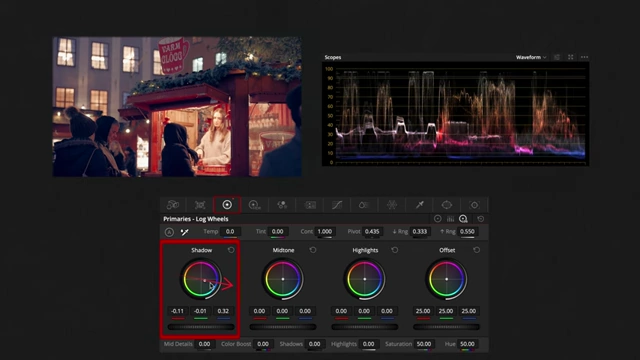The width and height of the screenshot is (640, 360).
Task: Click the Offset master level slider
Action: tap(447, 327)
